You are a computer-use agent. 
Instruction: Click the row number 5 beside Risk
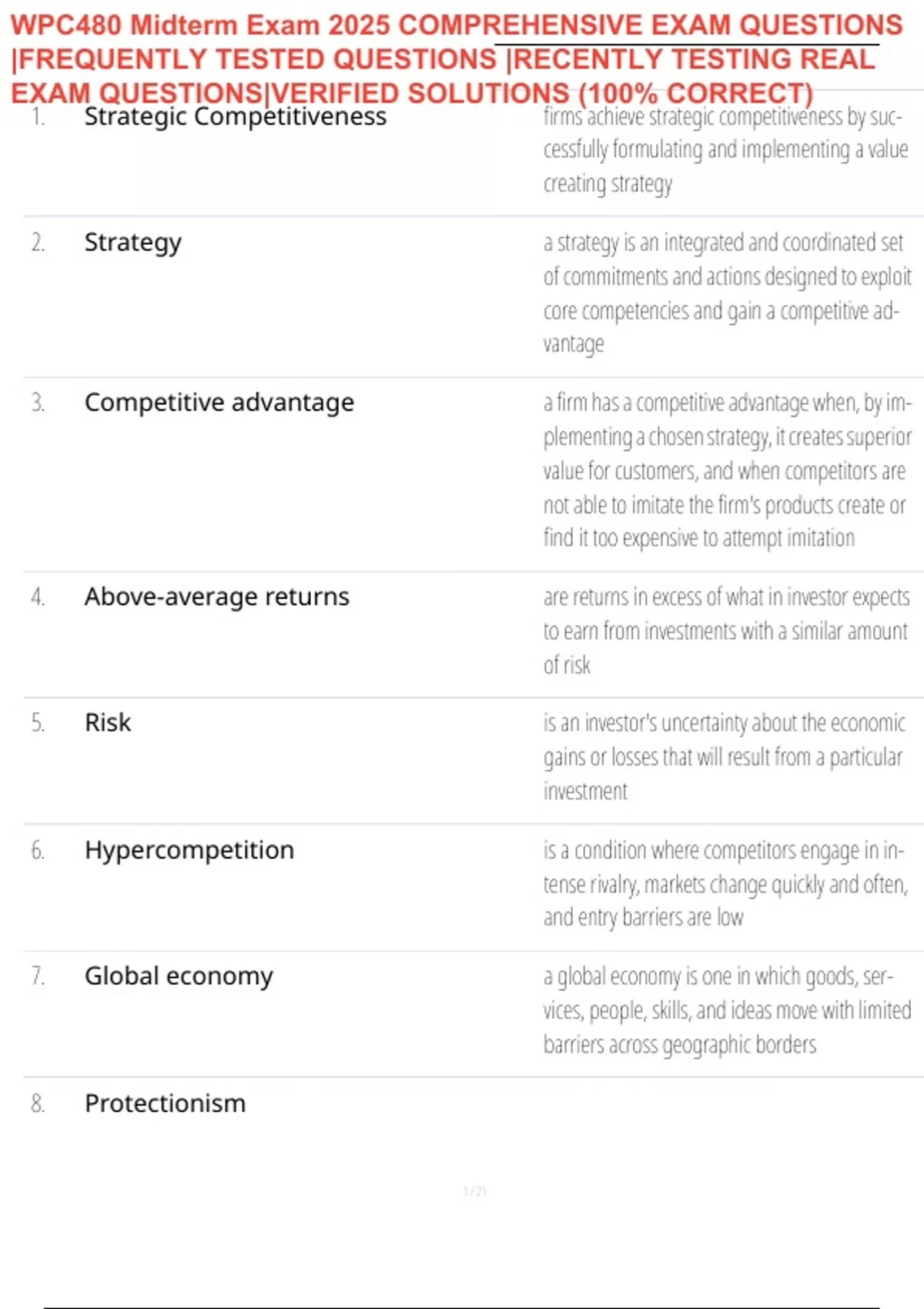(x=38, y=723)
